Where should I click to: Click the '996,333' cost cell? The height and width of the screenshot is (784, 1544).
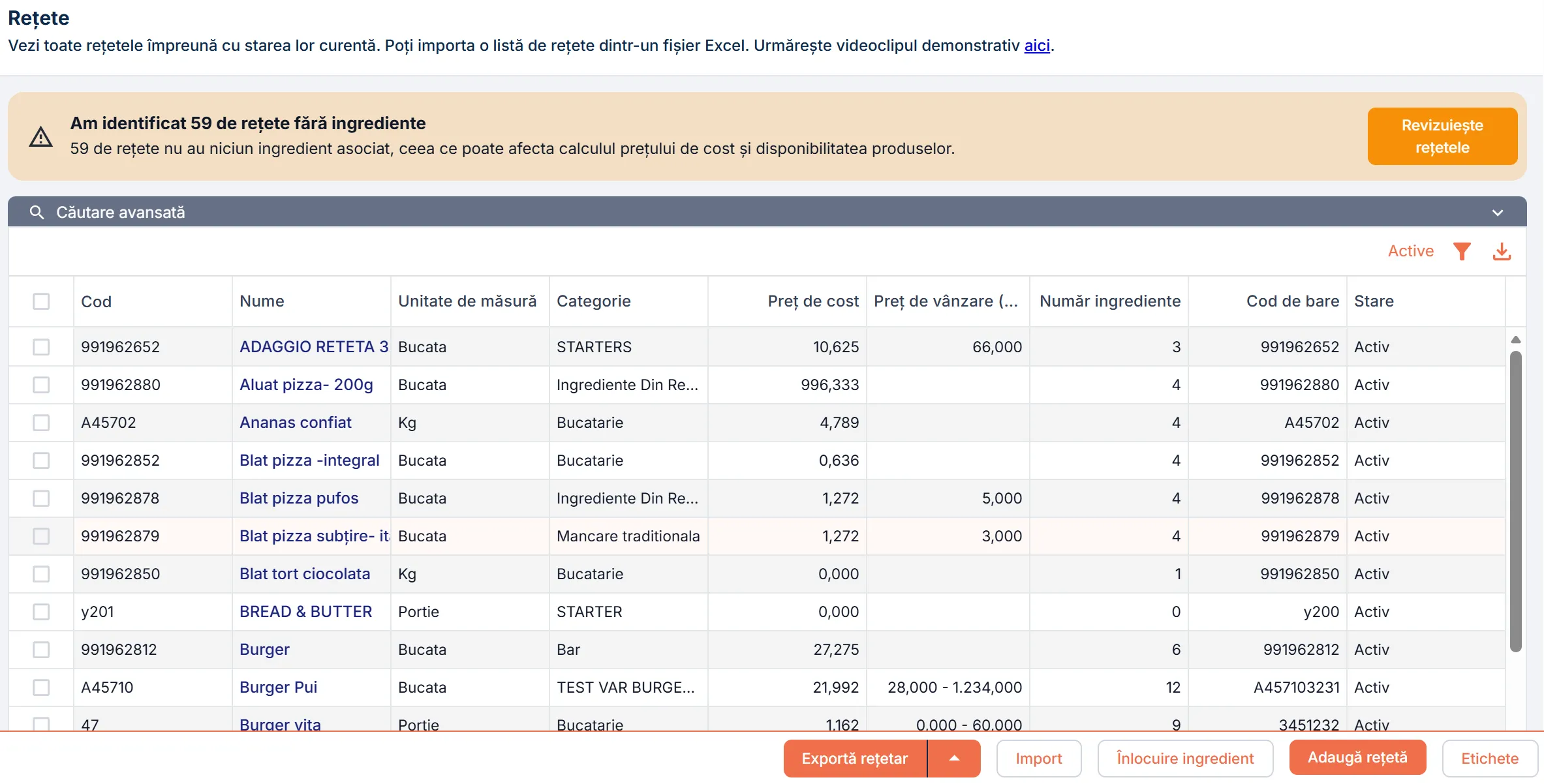[x=788, y=385]
